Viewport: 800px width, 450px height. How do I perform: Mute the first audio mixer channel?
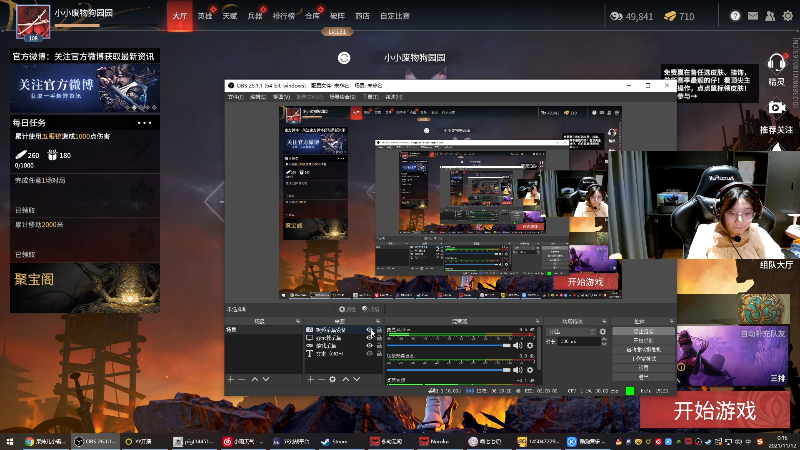[518, 345]
